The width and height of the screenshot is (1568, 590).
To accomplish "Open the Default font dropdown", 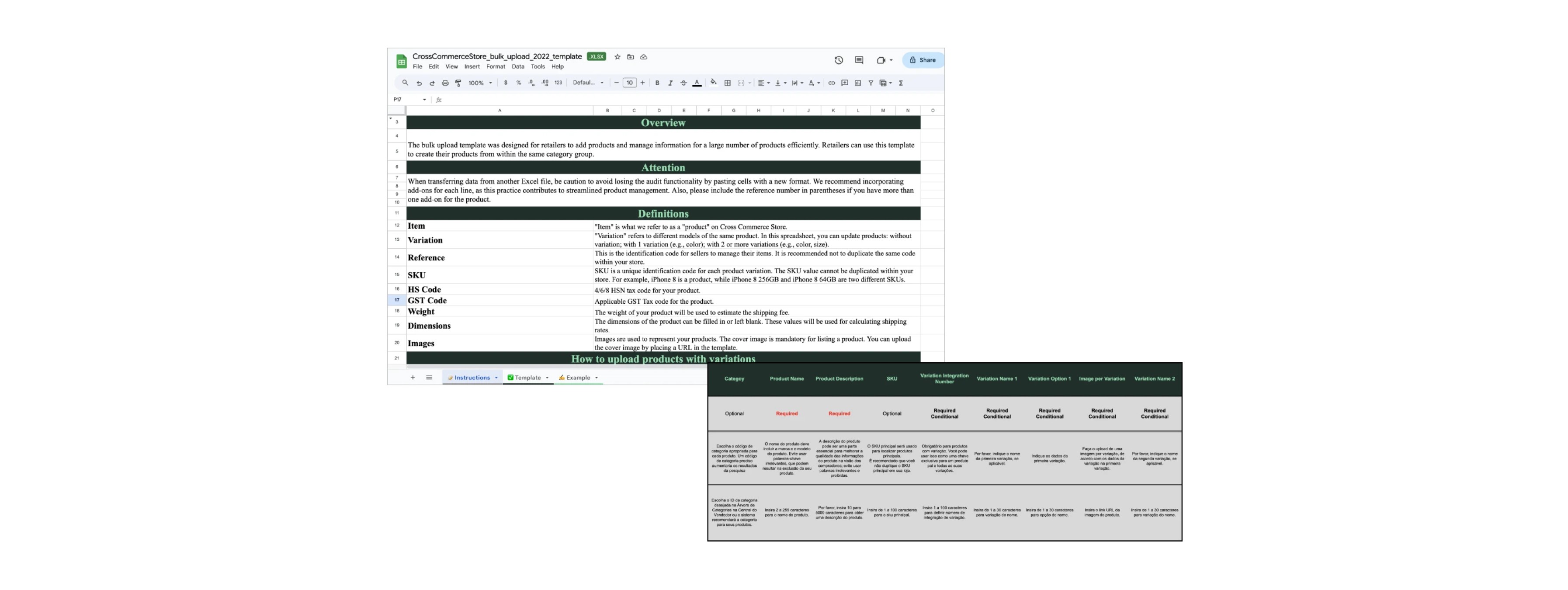I will click(x=588, y=83).
